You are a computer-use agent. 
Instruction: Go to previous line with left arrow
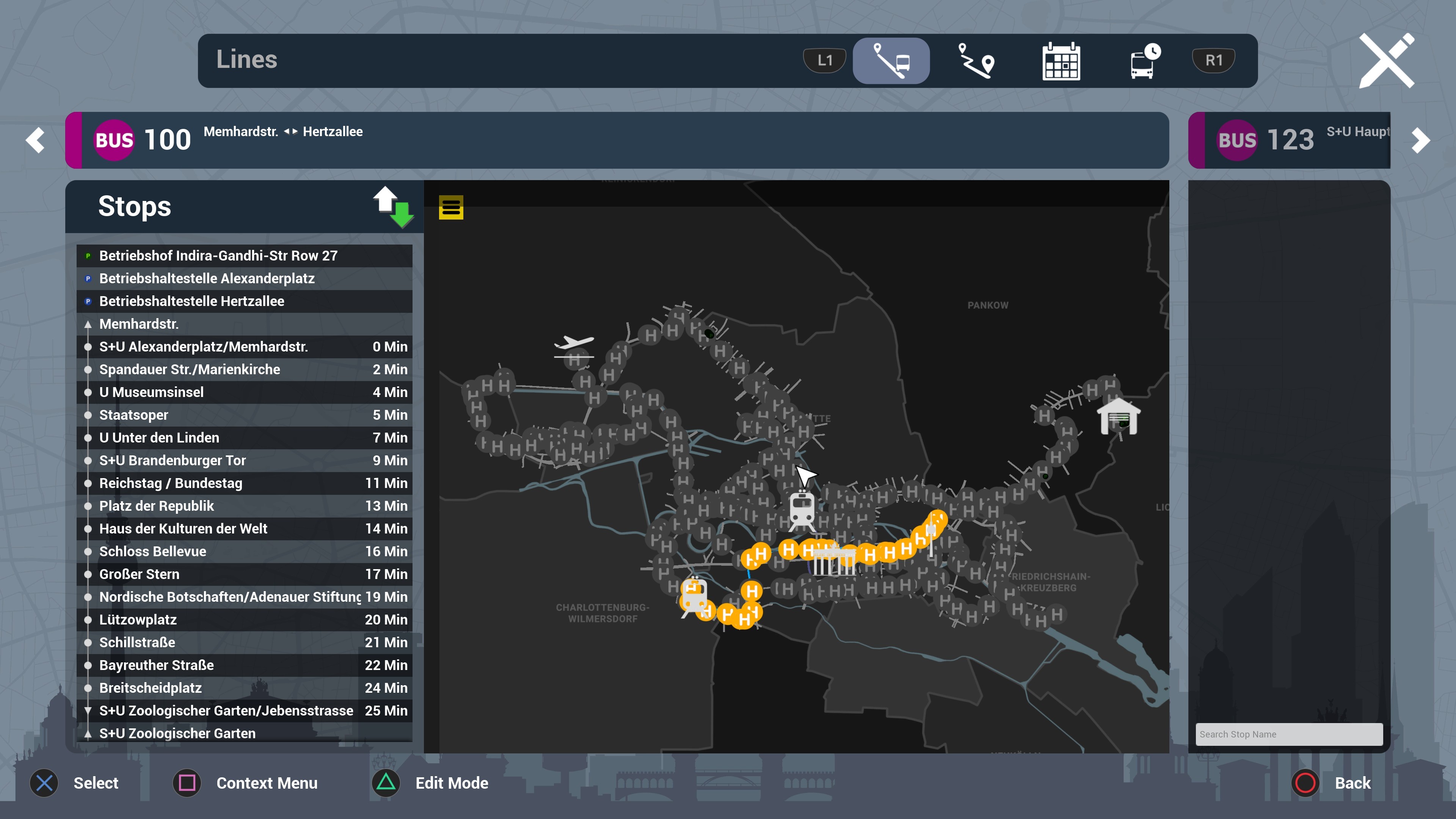click(36, 140)
